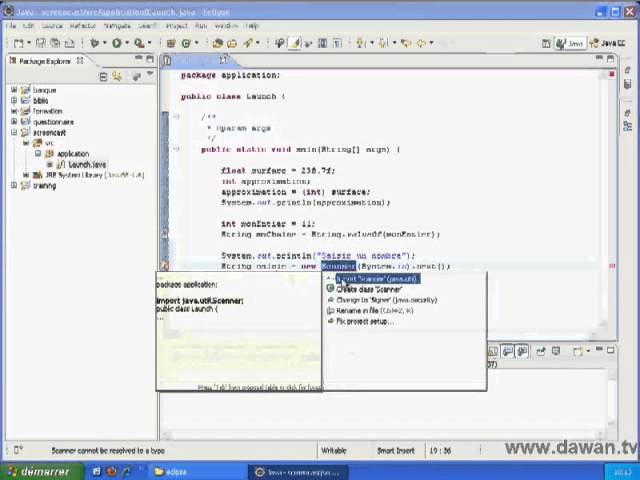Click the top icon in right fast-view bar
640x480 pixels.
(628, 71)
